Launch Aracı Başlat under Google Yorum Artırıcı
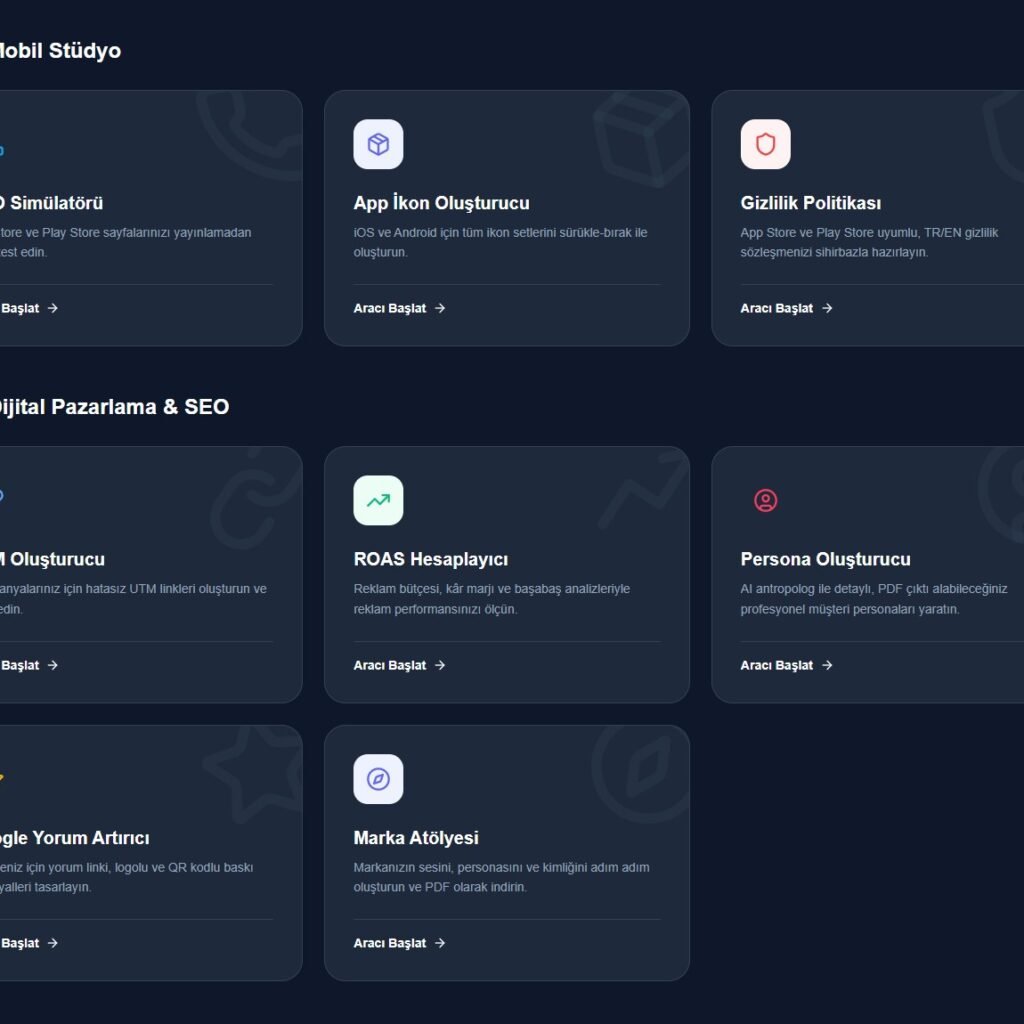Screen dimensions: 1024x1024 (20, 943)
